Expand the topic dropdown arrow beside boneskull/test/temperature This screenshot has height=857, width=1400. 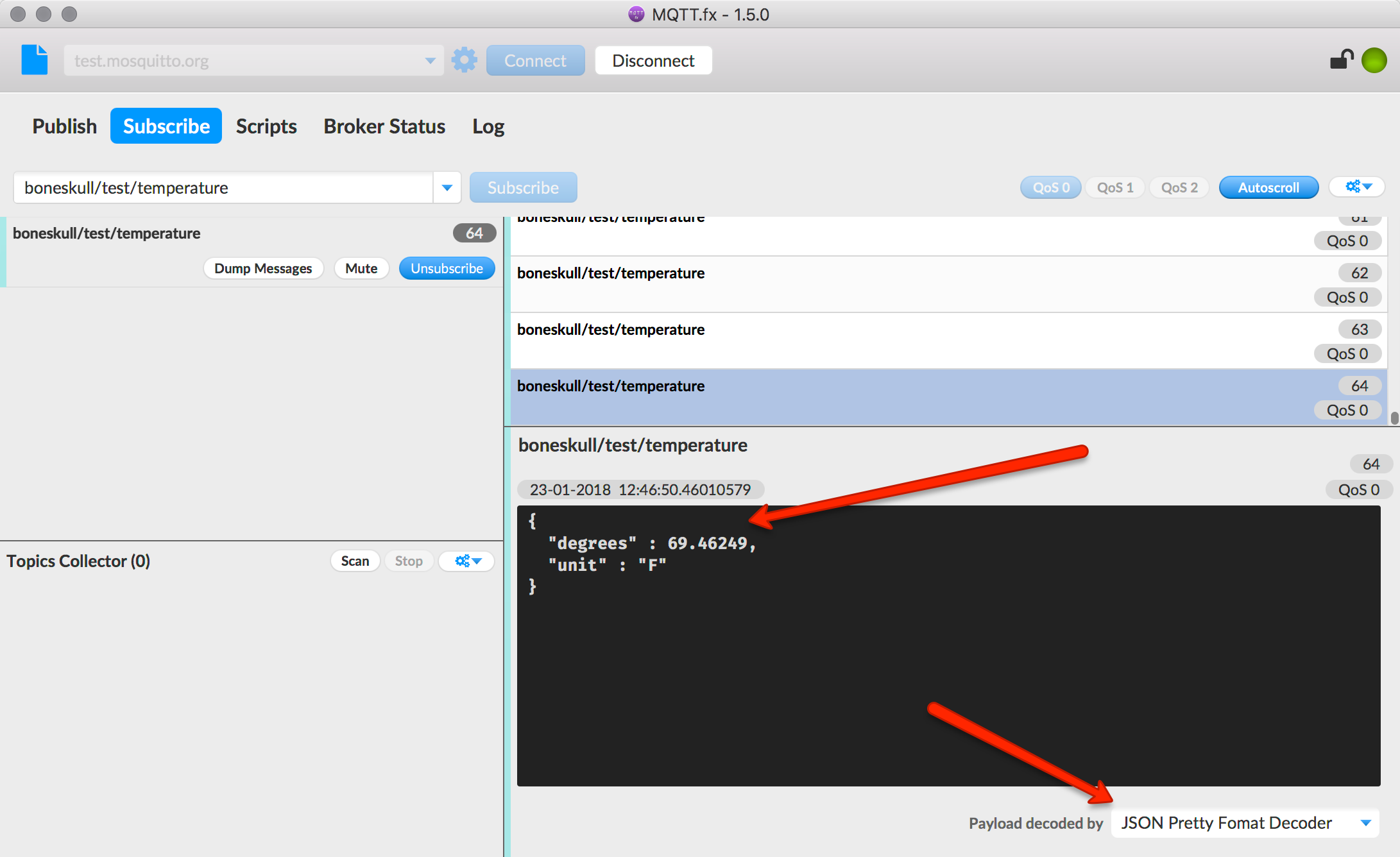click(447, 188)
